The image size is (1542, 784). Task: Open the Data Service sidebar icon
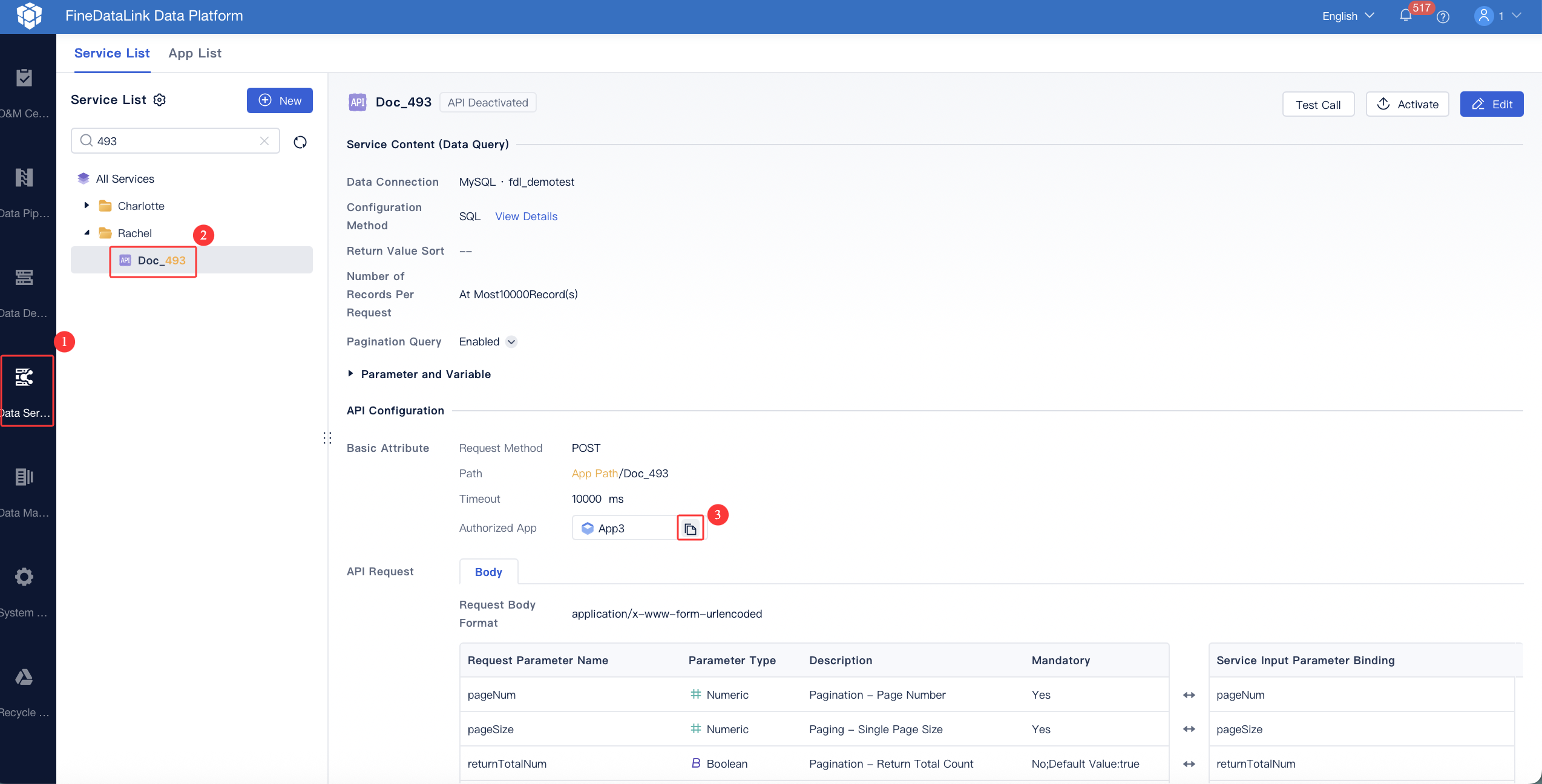coord(24,377)
